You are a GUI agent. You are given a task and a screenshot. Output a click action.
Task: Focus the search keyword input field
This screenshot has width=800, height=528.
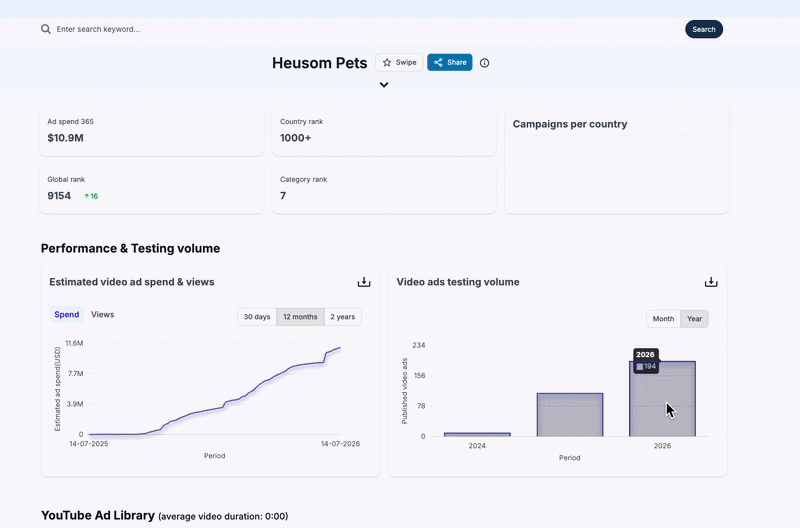(x=357, y=29)
